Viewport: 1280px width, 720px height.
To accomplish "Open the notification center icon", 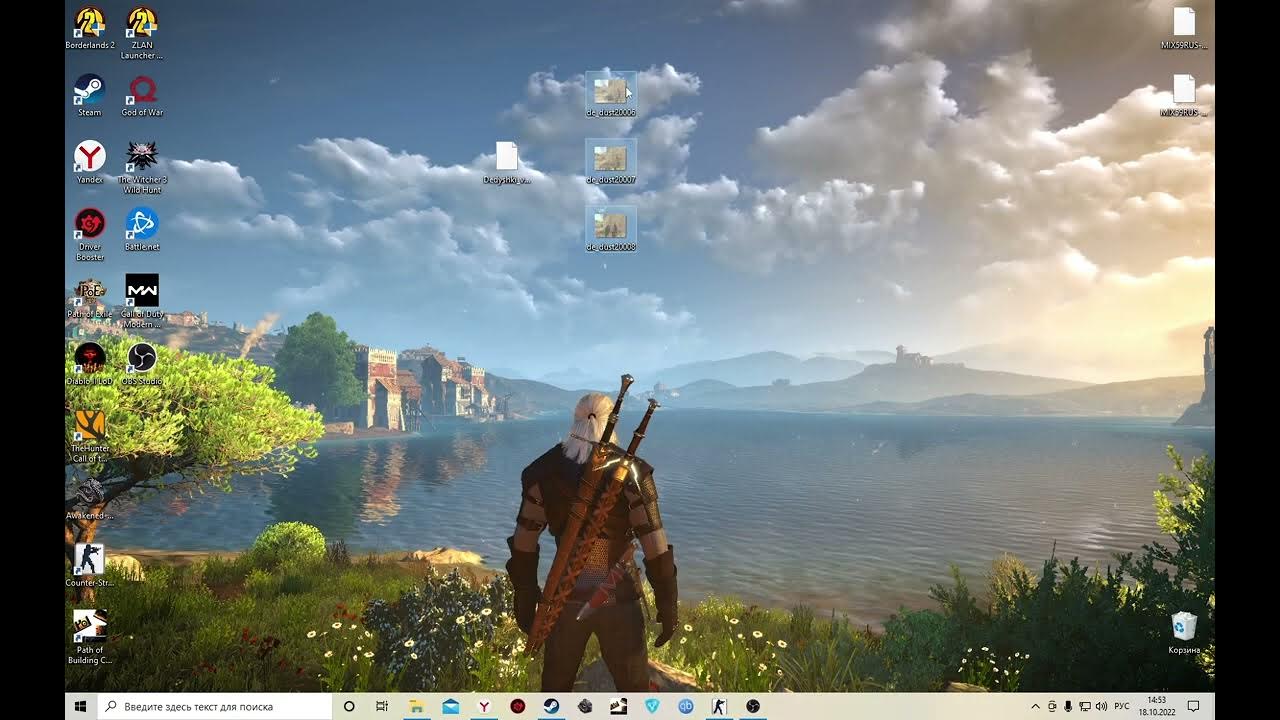I will [x=1193, y=706].
